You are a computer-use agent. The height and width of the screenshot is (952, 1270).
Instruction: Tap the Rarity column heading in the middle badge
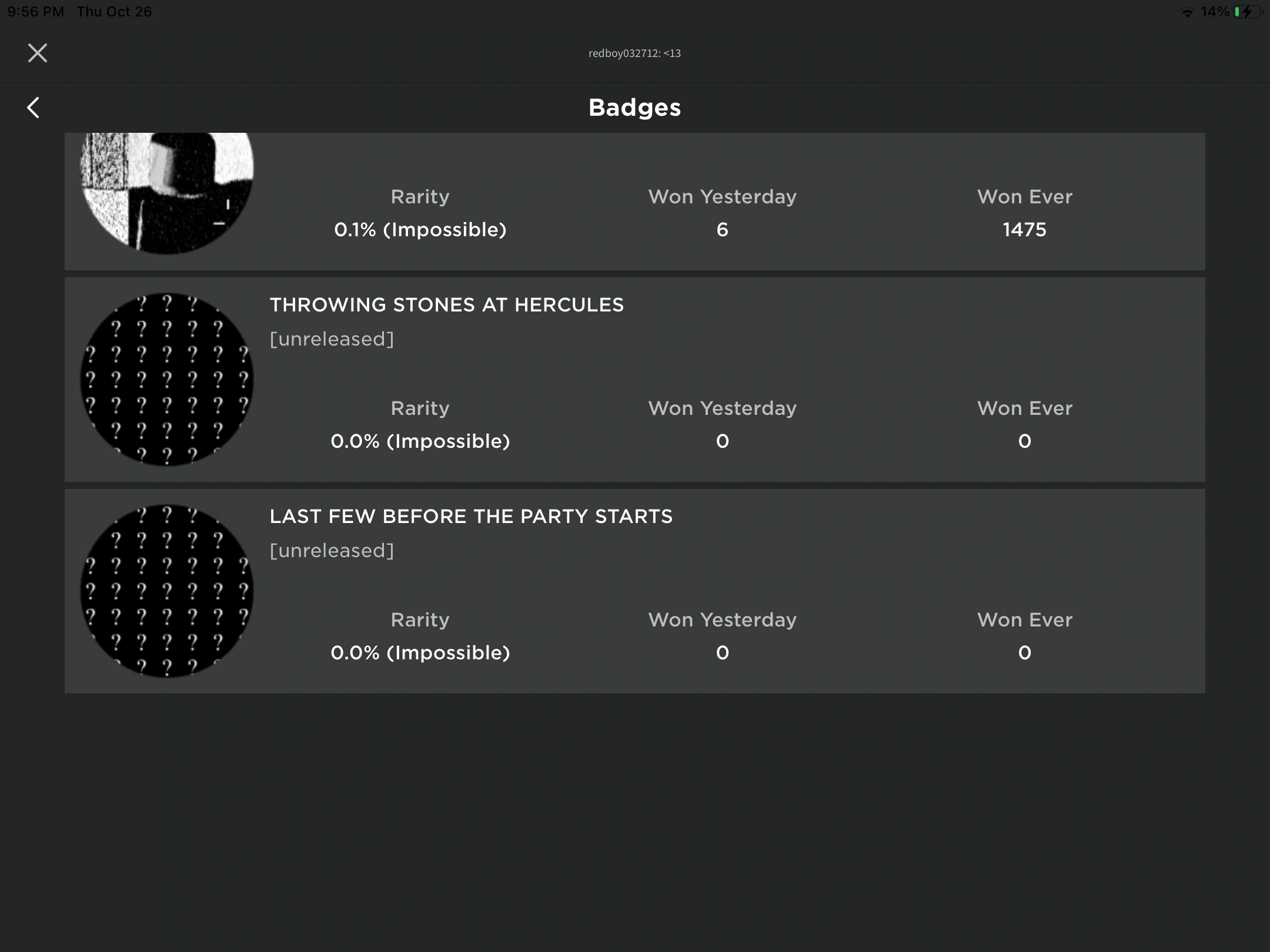pyautogui.click(x=420, y=408)
